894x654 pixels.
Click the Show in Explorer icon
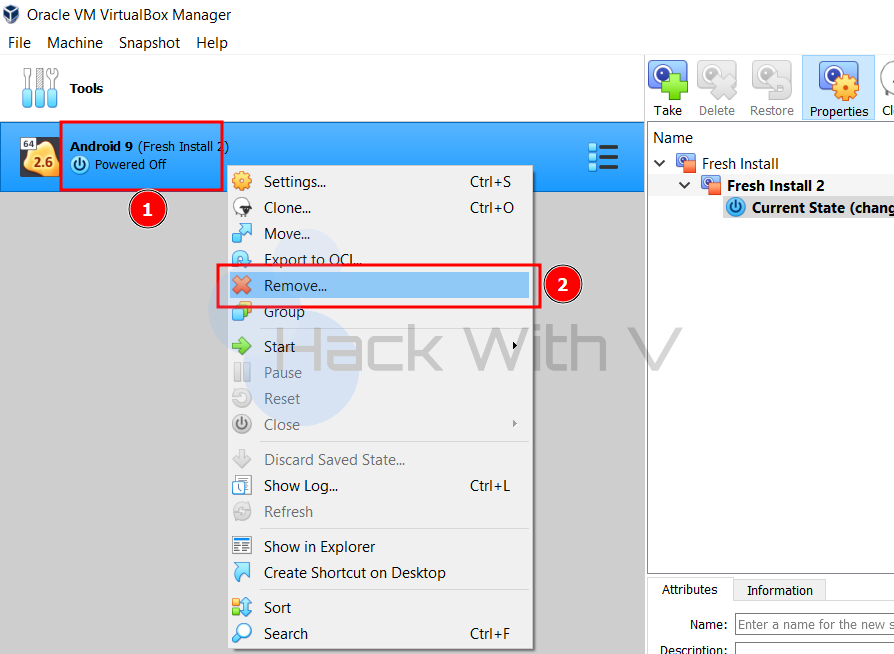[x=242, y=546]
